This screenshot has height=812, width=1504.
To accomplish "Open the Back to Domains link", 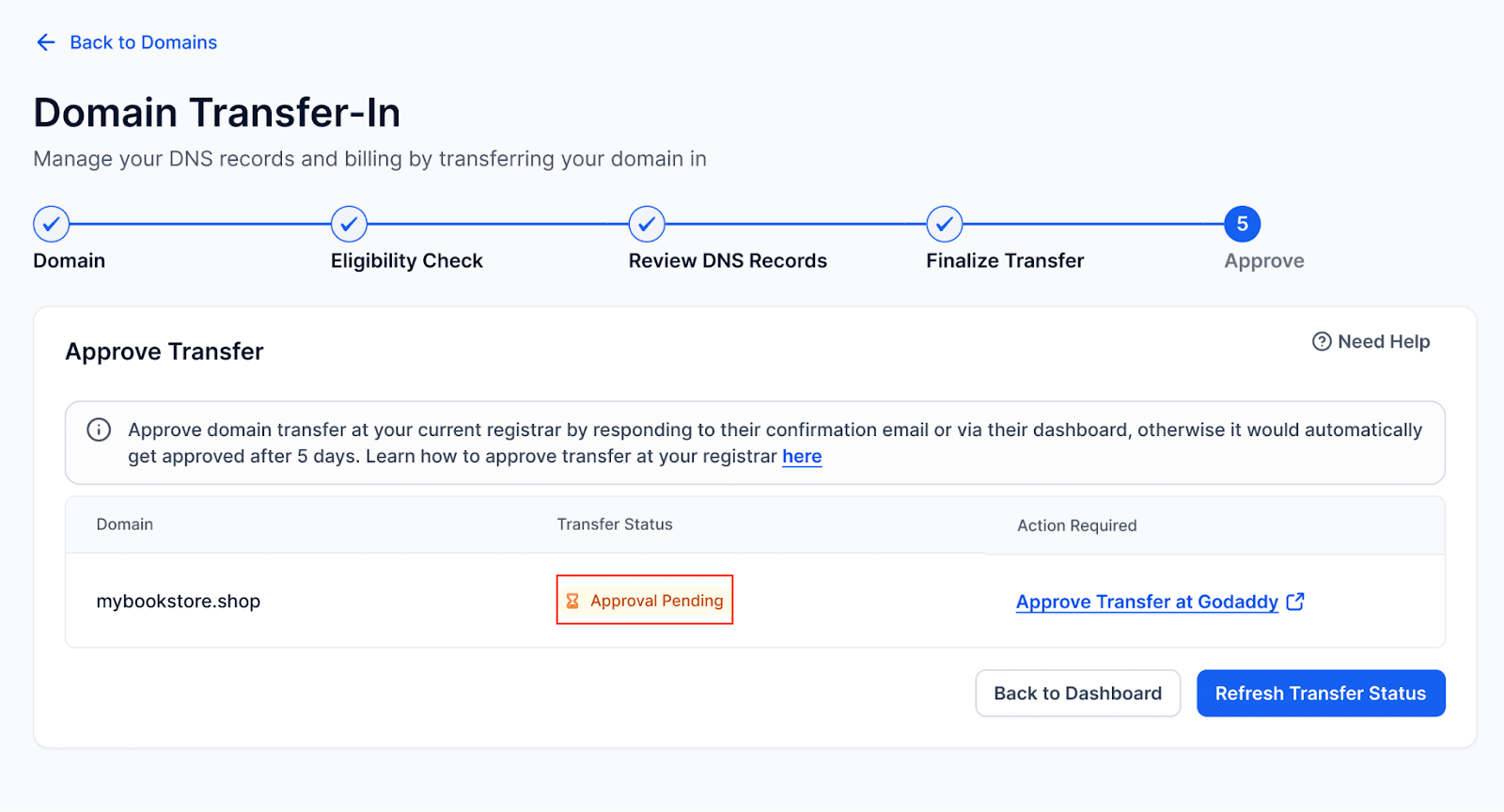I will (144, 42).
